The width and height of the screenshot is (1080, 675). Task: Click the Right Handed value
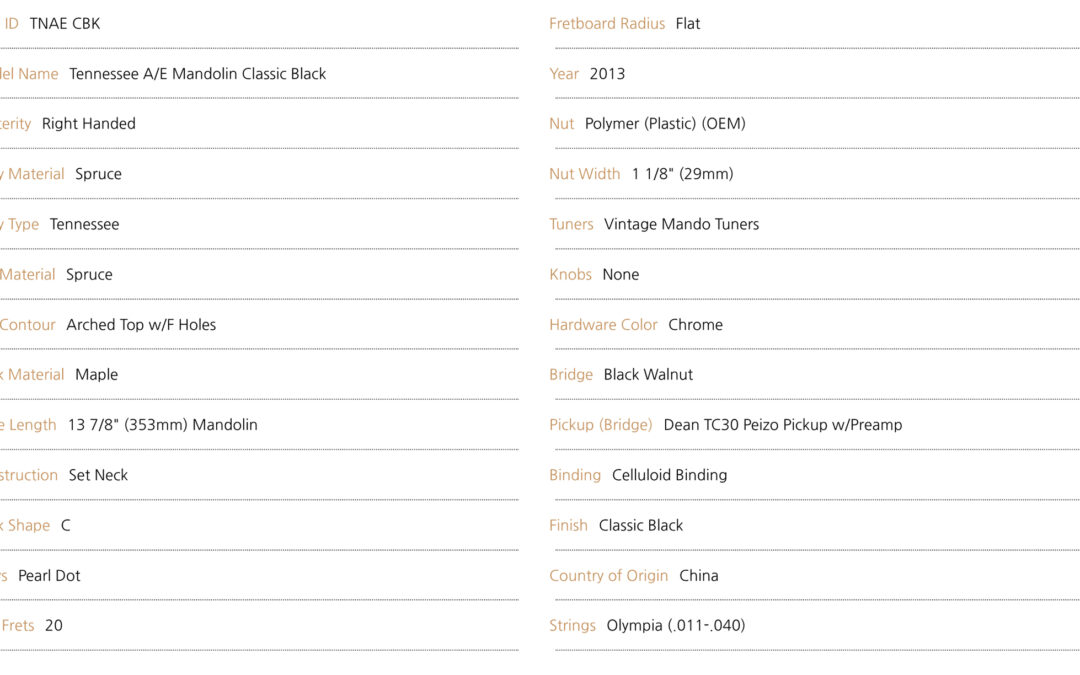pos(89,123)
